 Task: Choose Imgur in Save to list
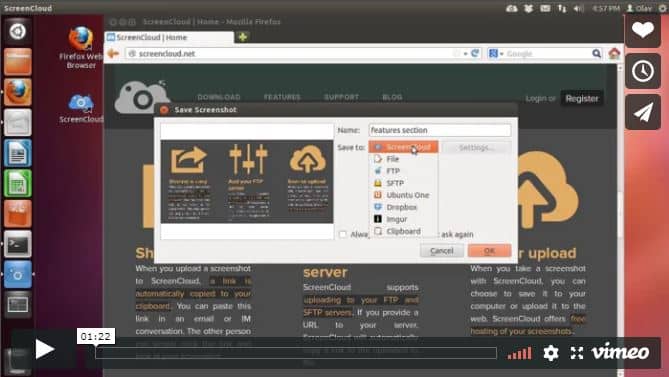pos(404,219)
